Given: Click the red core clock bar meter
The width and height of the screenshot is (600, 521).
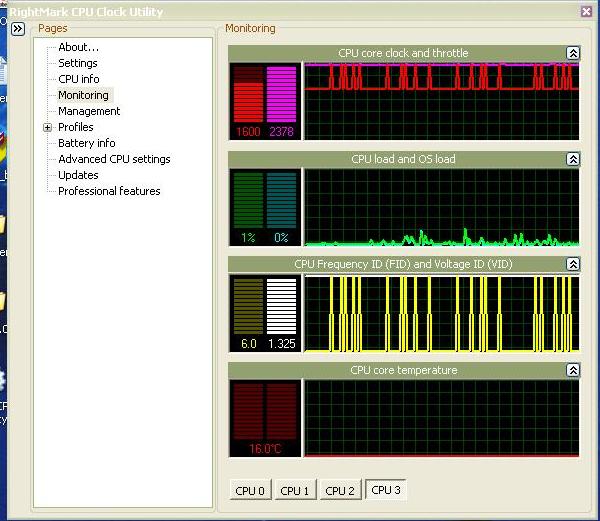Looking at the screenshot, I should pyautogui.click(x=248, y=94).
